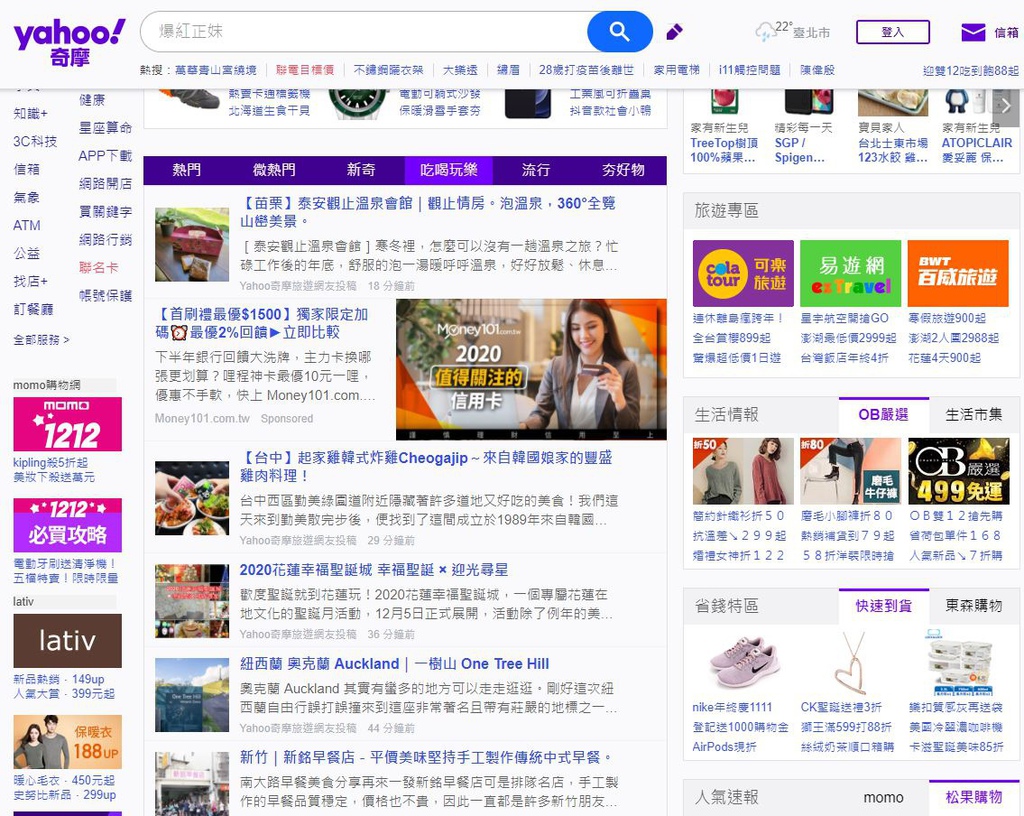This screenshot has height=816, width=1024.
Task: Click the 登入 login button
Action: [x=893, y=32]
